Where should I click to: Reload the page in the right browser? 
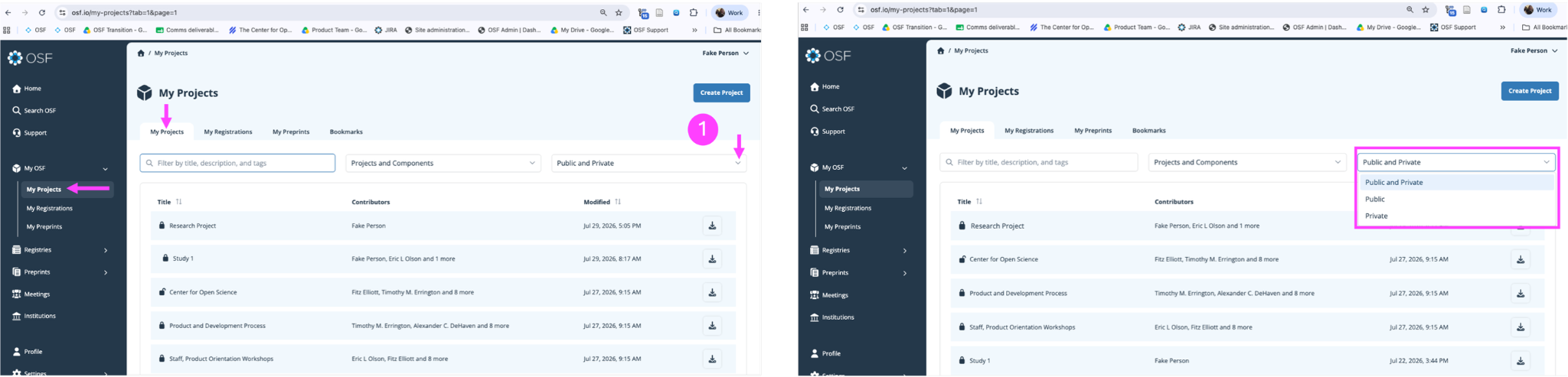[840, 10]
